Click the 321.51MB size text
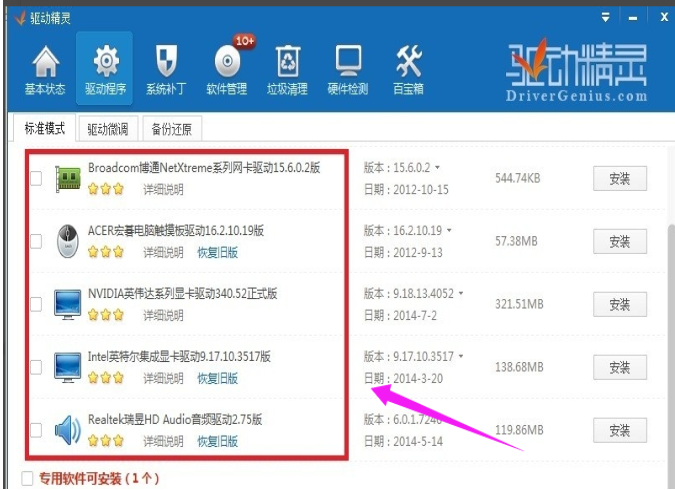 click(x=519, y=304)
